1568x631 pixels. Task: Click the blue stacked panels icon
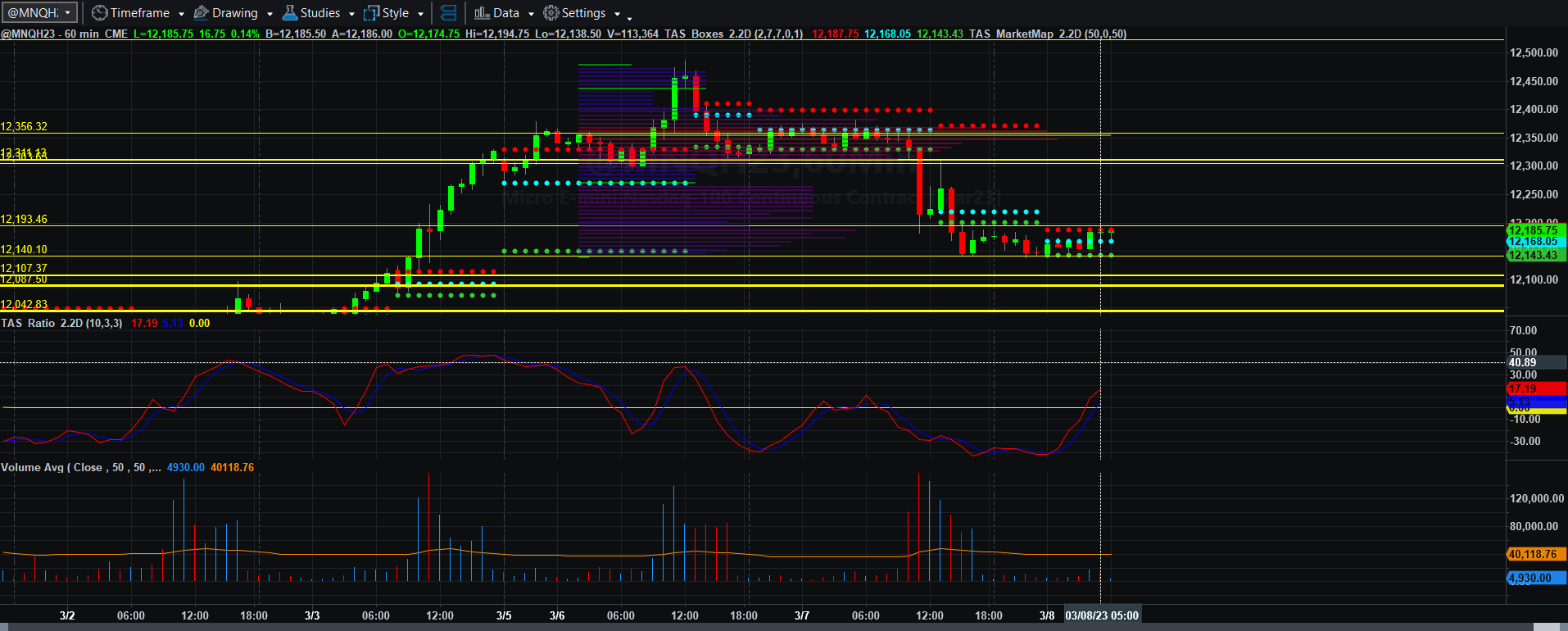pos(448,13)
